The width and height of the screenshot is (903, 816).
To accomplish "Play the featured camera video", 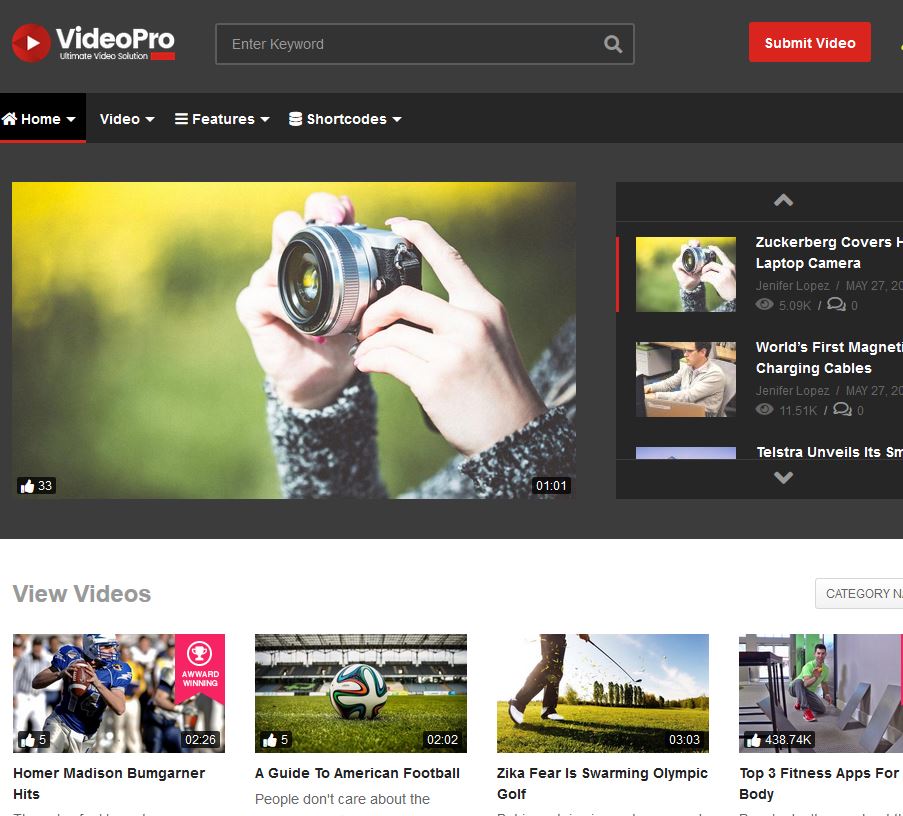I will pos(294,340).
